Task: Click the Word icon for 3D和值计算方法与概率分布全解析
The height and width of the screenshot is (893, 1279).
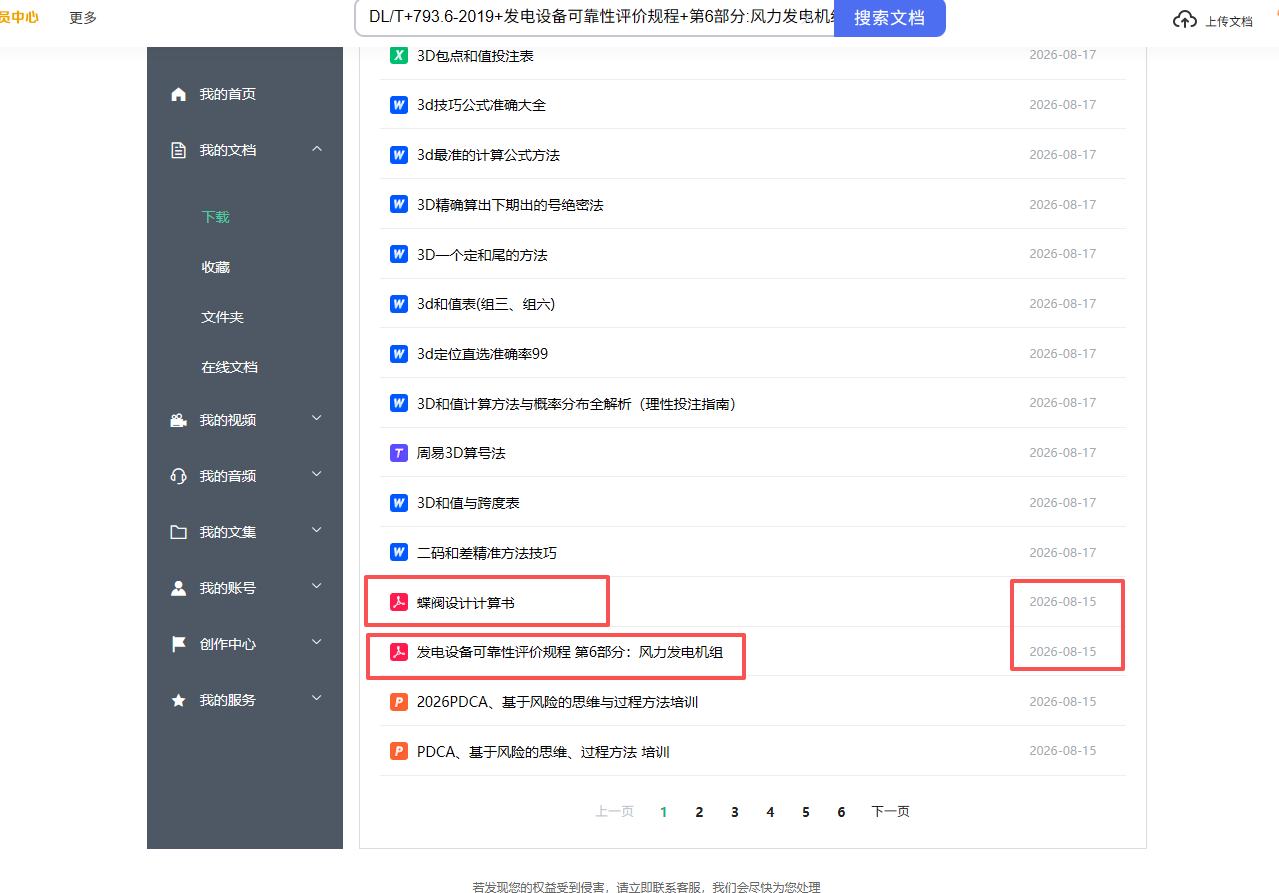Action: pyautogui.click(x=399, y=403)
